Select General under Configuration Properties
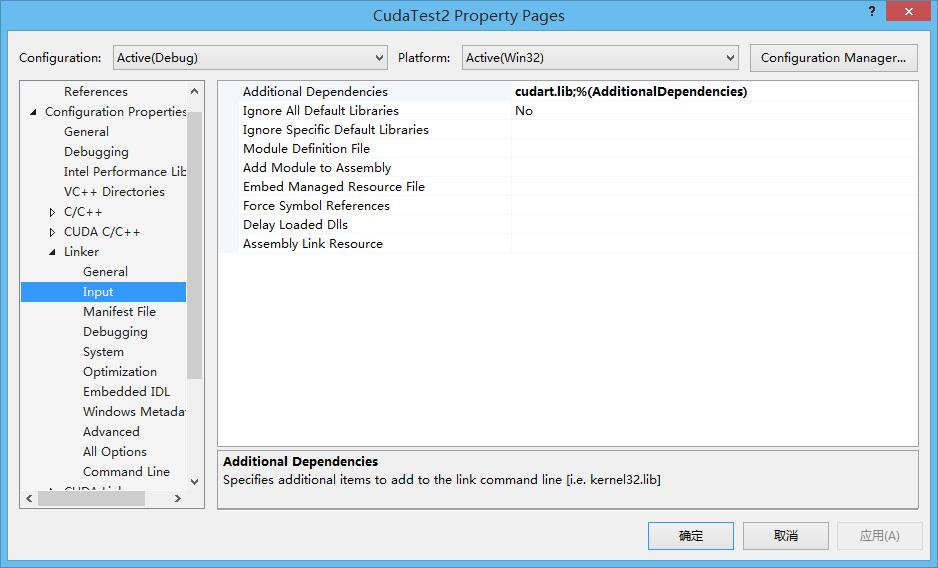This screenshot has width=938, height=568. coord(86,132)
